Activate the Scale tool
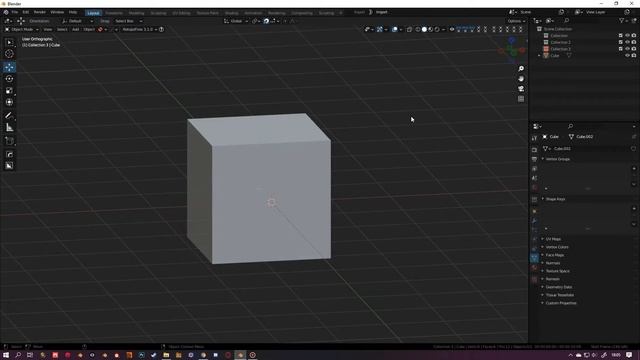The width and height of the screenshot is (640, 360). click(9, 91)
